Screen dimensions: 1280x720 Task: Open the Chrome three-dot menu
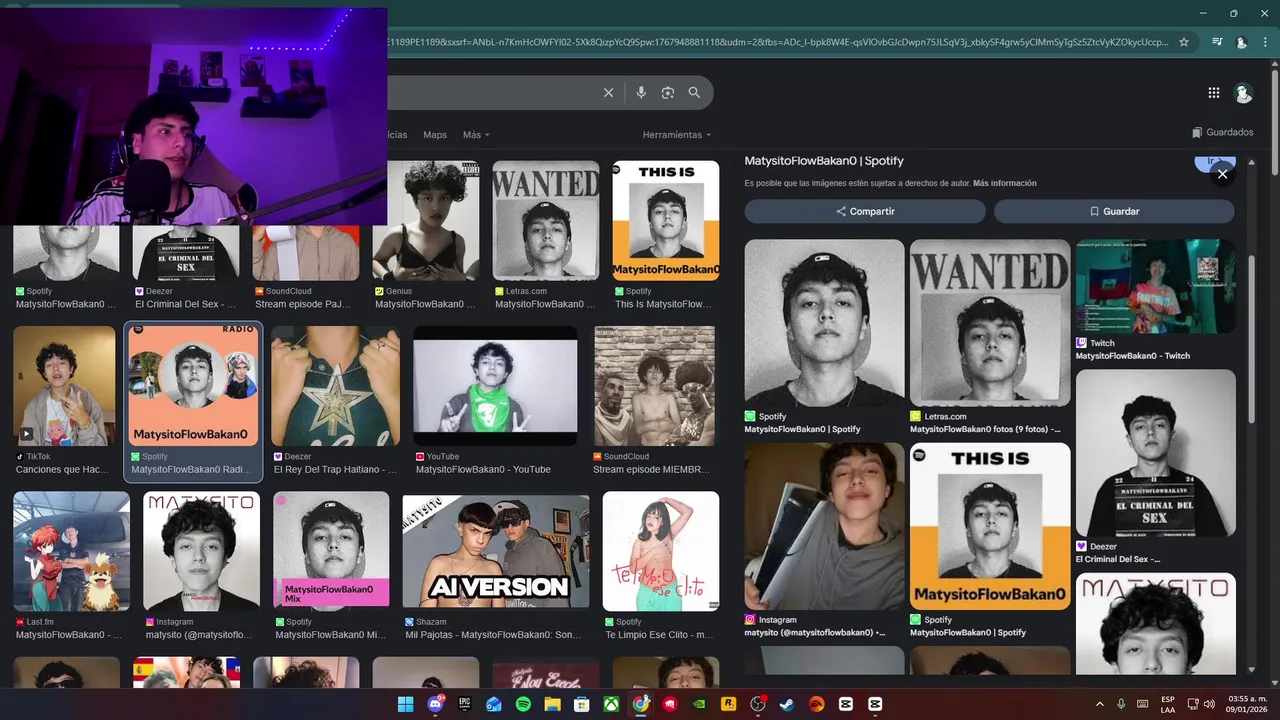point(1265,42)
